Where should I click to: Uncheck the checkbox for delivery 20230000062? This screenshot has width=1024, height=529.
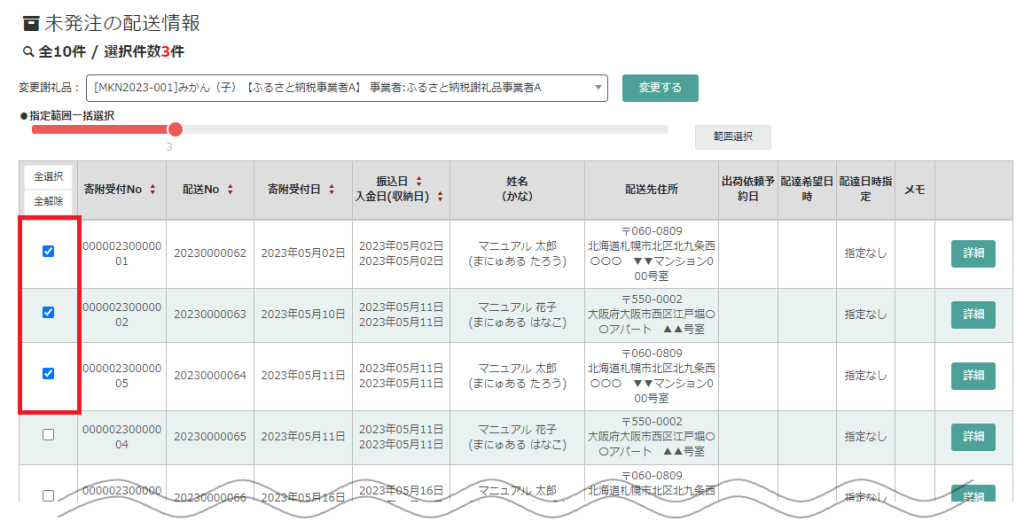(x=48, y=252)
